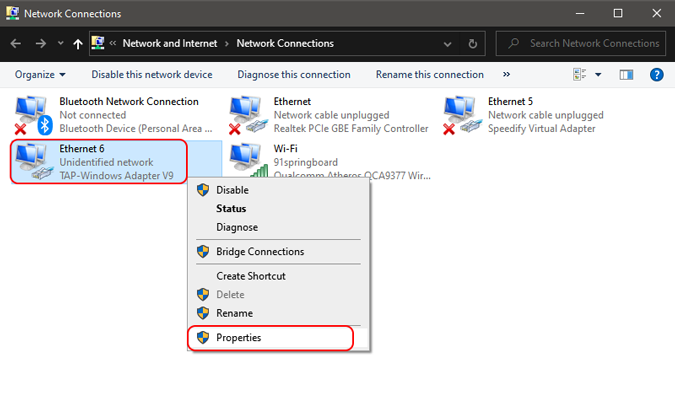Click shield icon beside Bridge Connections

203,251
